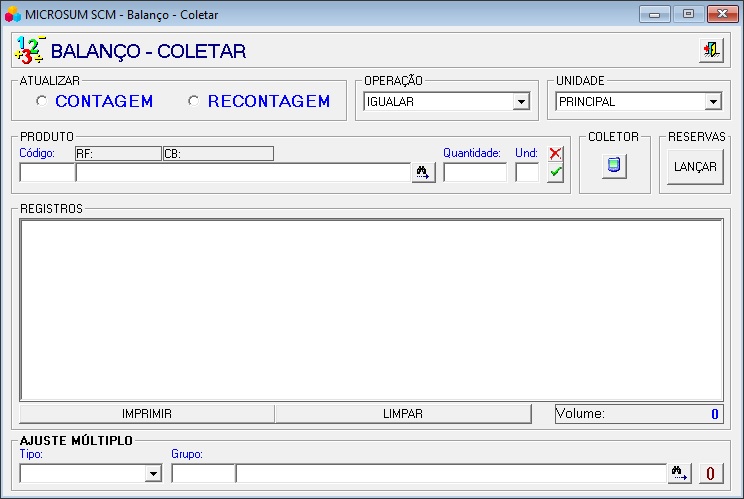Viewport: 744px width, 499px height.
Task: Click the Volume counter field
Action: (639, 414)
